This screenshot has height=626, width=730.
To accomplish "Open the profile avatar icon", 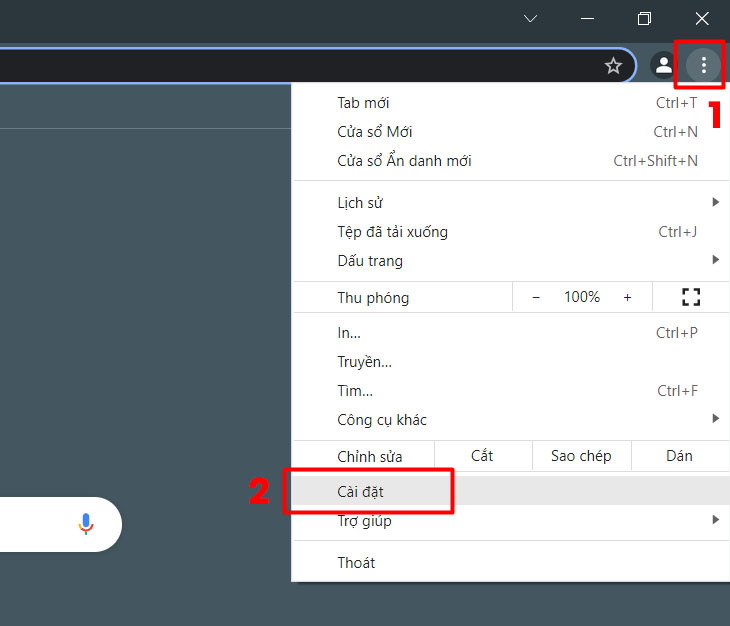I will pyautogui.click(x=663, y=66).
